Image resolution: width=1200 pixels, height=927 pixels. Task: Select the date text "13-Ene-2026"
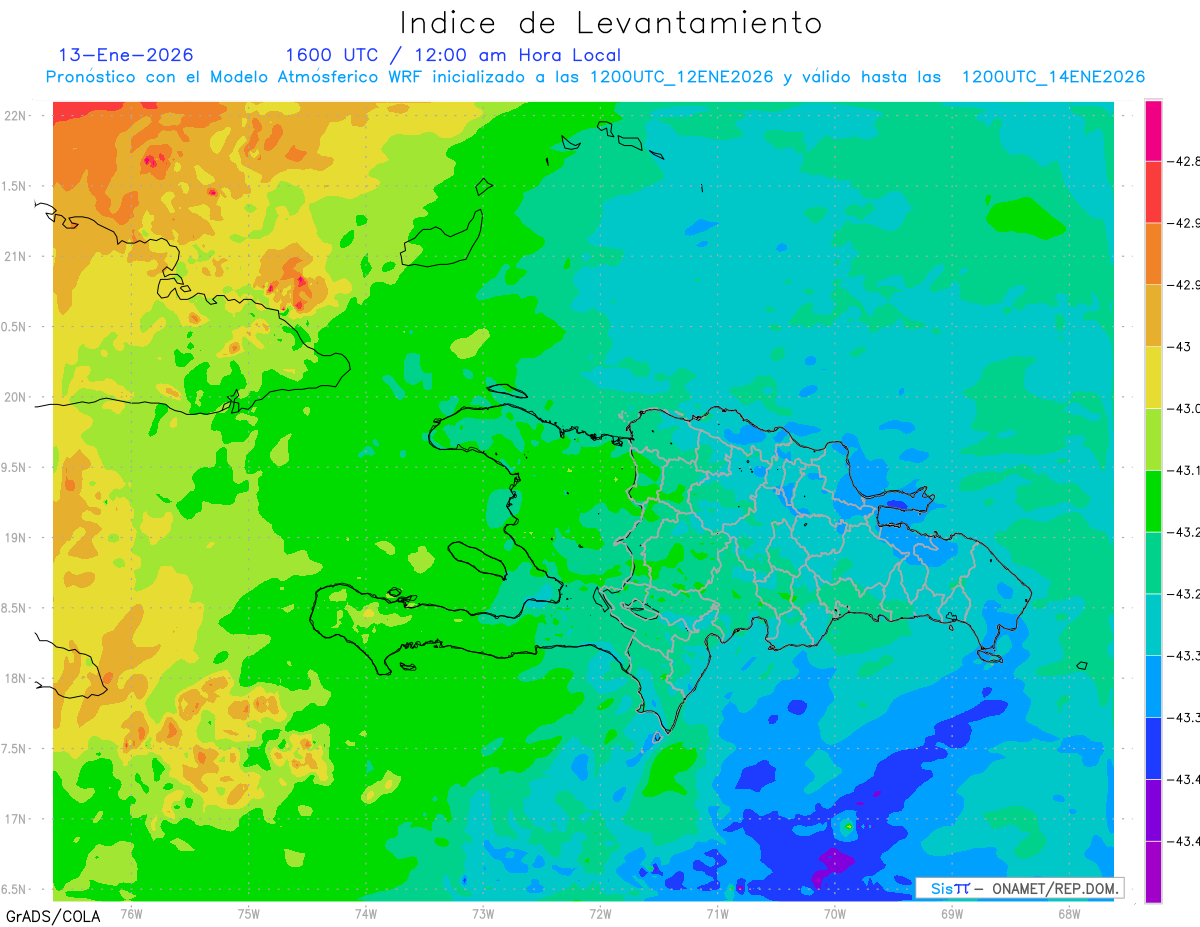[x=126, y=55]
